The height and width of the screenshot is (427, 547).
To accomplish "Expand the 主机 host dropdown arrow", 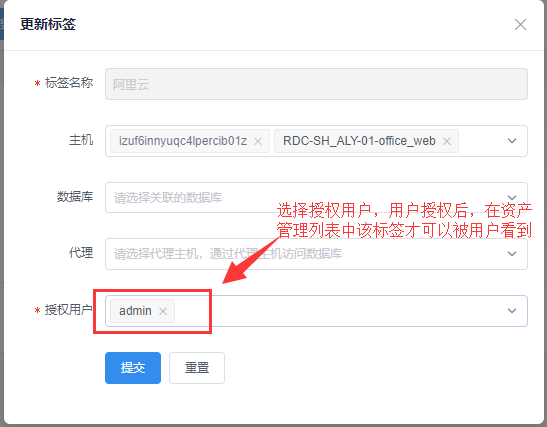I will coord(512,141).
